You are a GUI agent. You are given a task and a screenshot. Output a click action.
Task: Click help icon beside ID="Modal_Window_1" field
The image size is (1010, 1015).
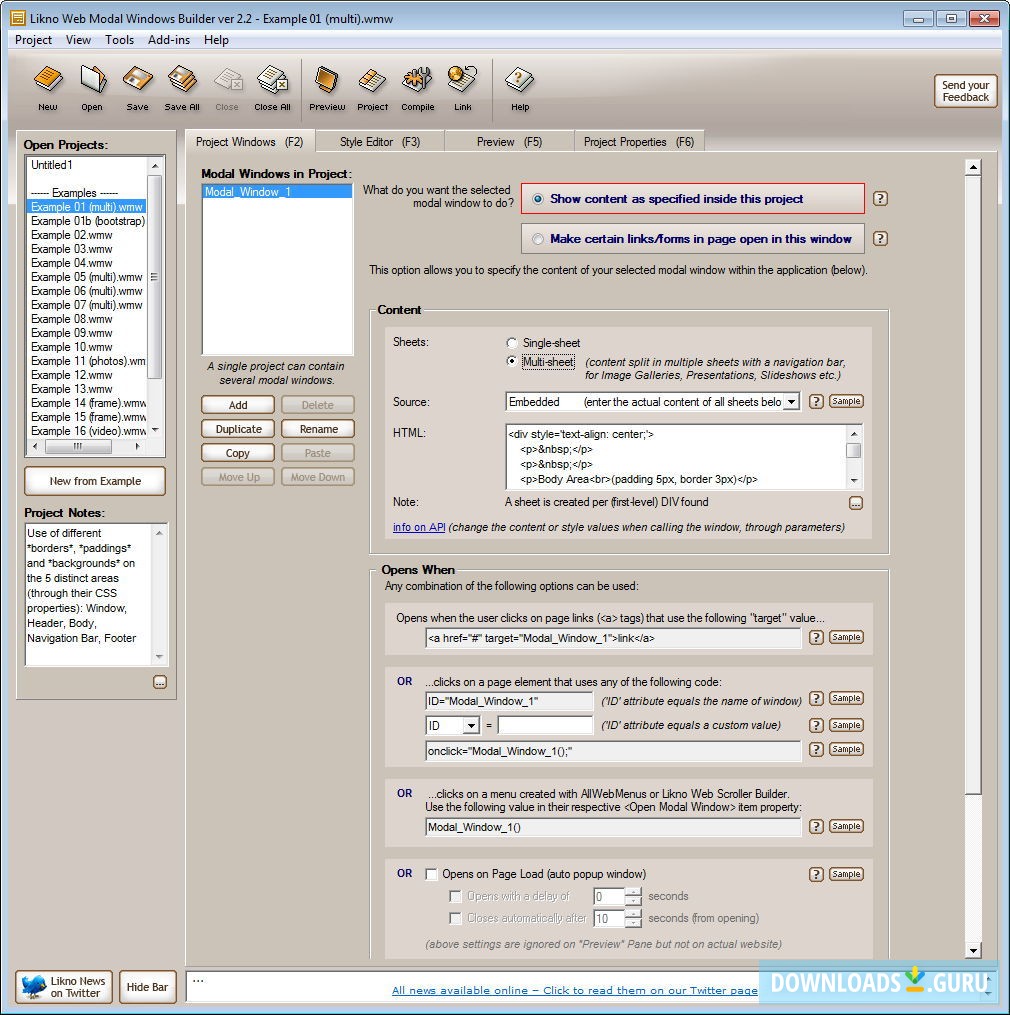816,698
